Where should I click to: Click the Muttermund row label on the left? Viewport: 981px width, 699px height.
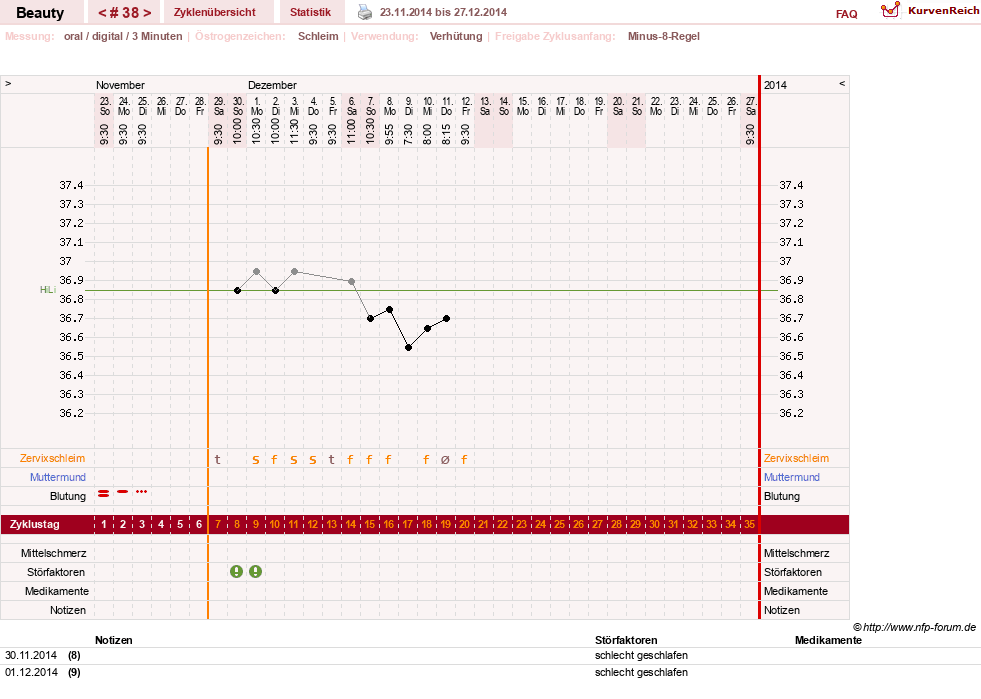(58, 477)
